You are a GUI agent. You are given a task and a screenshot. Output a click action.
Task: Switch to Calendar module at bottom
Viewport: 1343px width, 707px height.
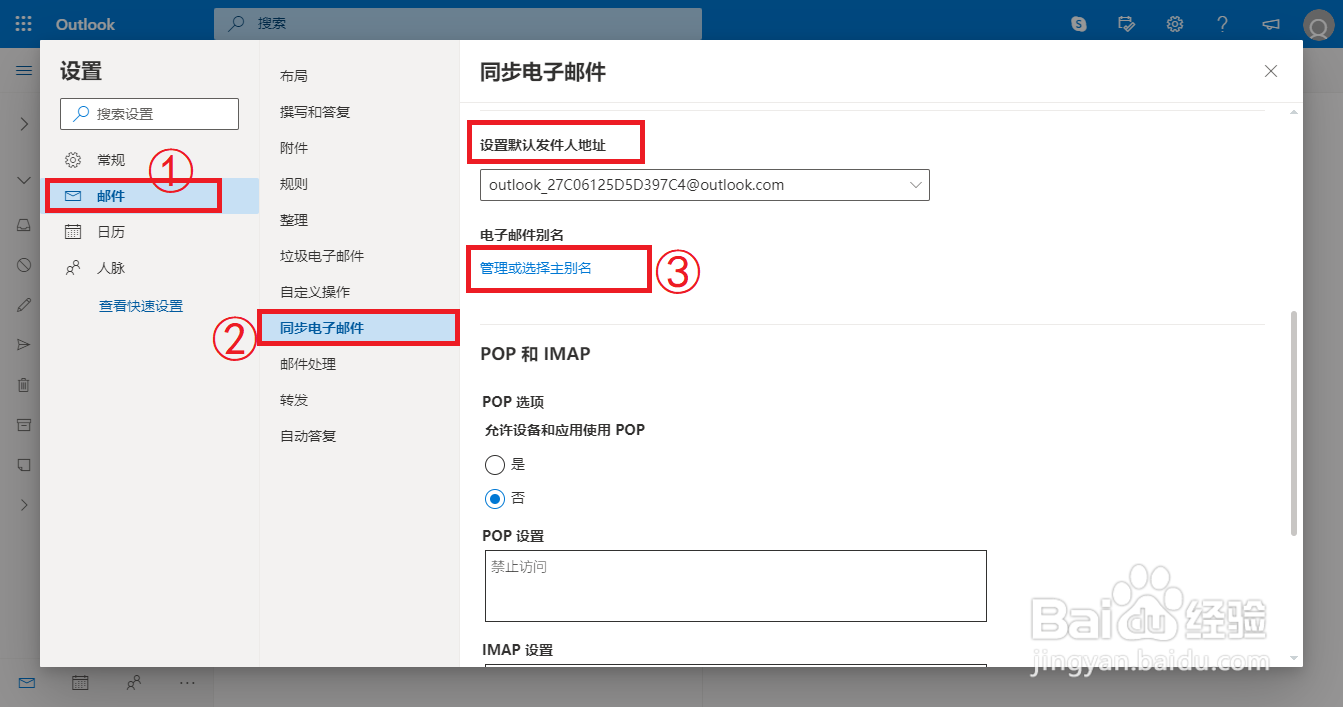[80, 683]
